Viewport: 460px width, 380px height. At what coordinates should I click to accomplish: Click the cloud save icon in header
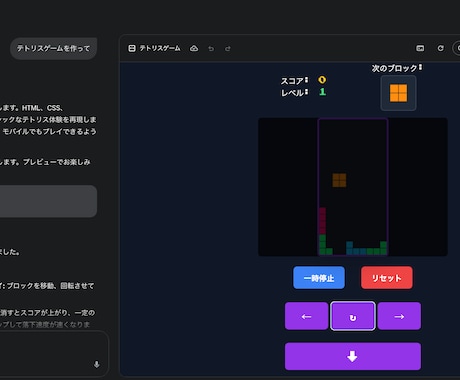pos(194,49)
